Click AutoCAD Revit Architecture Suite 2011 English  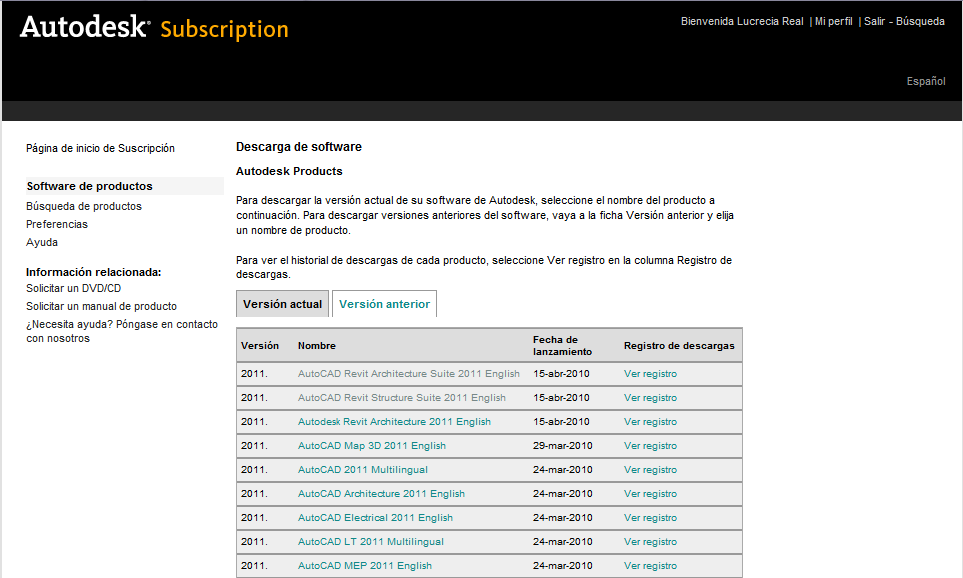pos(408,373)
